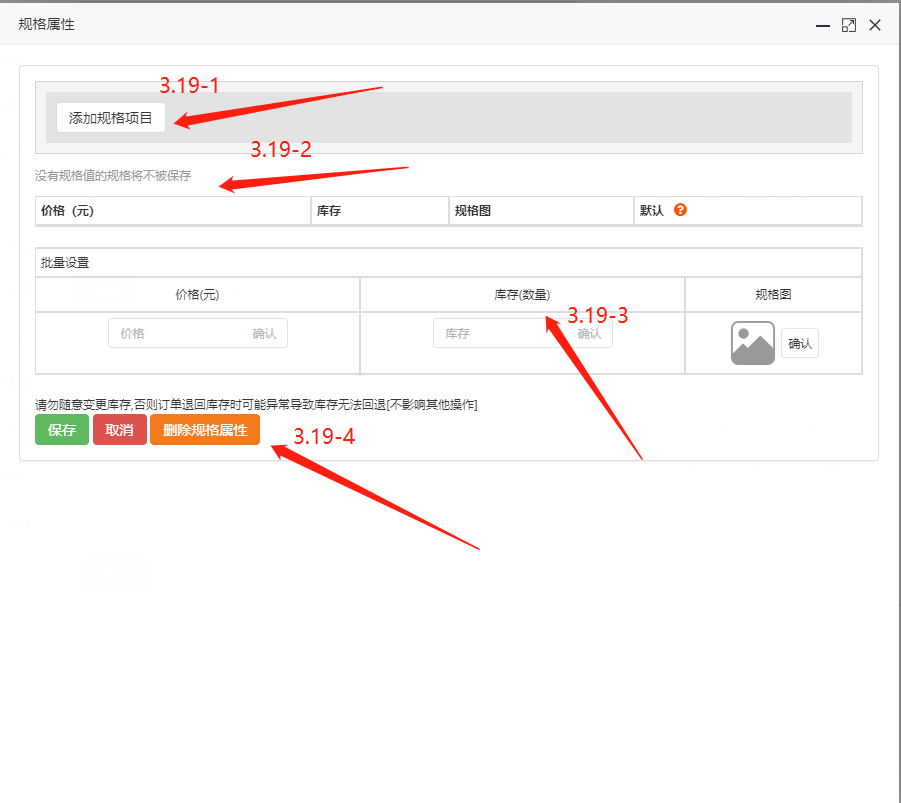The width and height of the screenshot is (901, 803).
Task: Click the orange help icon beside 默认
Action: click(x=680, y=211)
